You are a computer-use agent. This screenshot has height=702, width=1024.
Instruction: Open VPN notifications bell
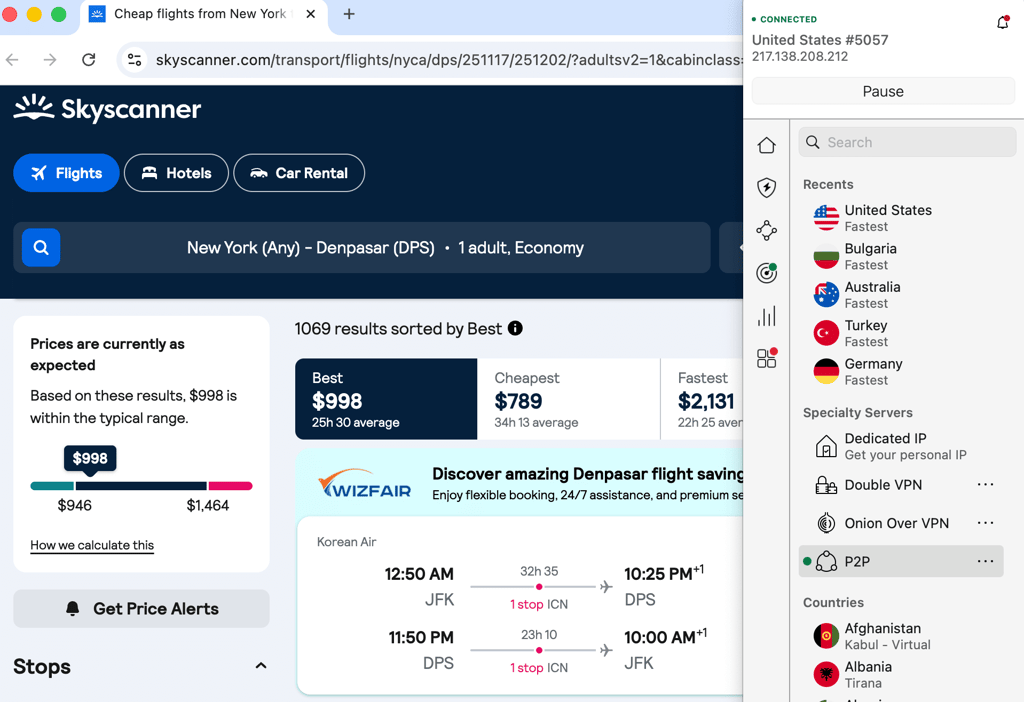click(x=1002, y=23)
